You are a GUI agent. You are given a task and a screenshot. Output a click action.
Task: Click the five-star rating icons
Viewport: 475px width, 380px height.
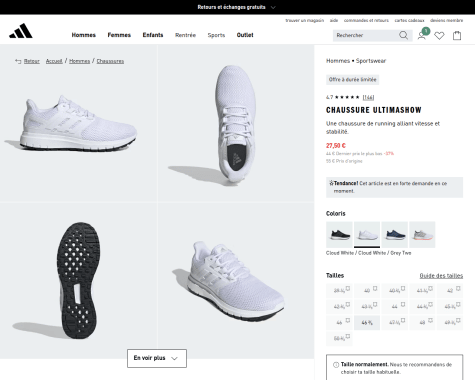(347, 97)
